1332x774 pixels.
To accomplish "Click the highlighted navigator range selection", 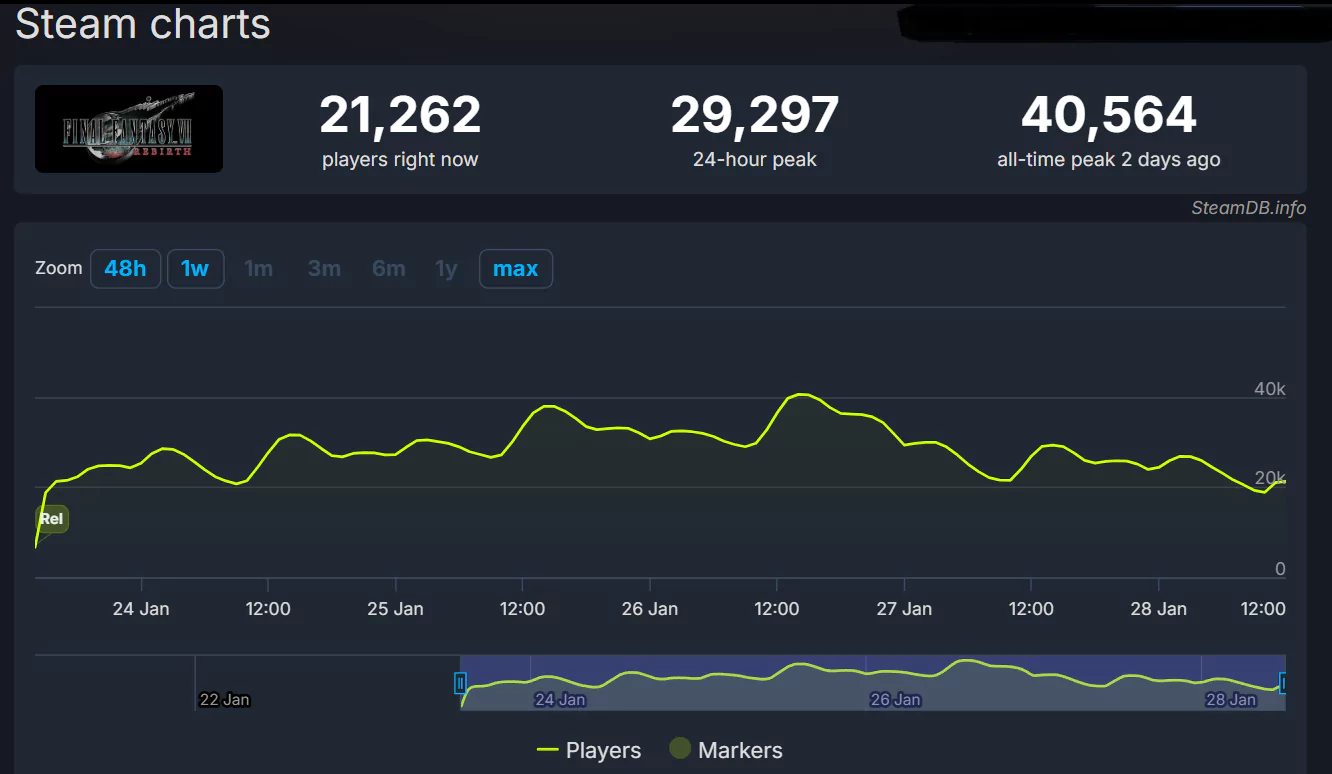I will 872,683.
